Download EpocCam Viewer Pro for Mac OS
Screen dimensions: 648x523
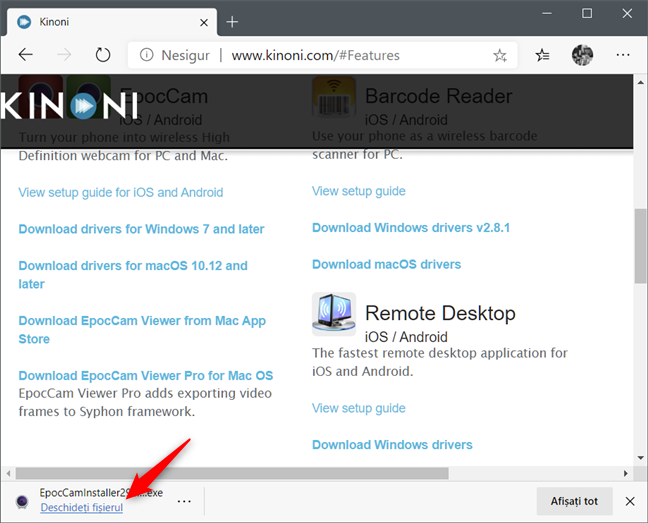pos(146,376)
